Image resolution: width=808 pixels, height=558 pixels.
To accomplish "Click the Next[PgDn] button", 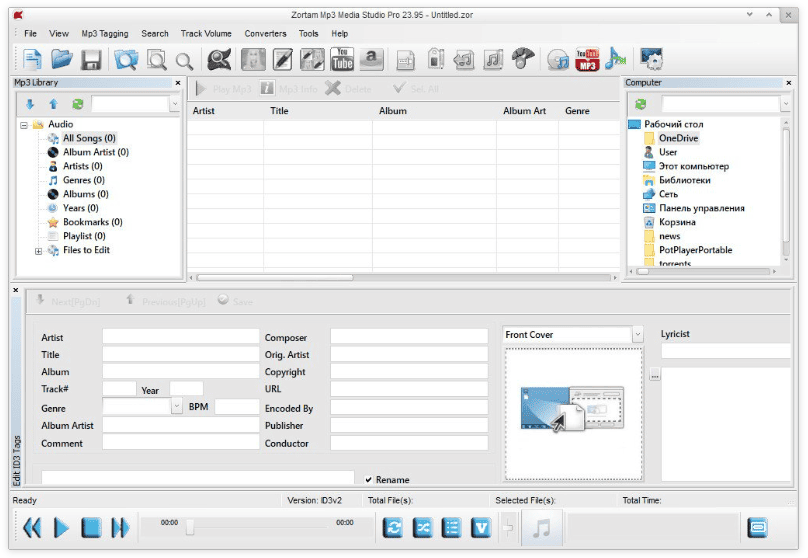I will click(x=68, y=301).
